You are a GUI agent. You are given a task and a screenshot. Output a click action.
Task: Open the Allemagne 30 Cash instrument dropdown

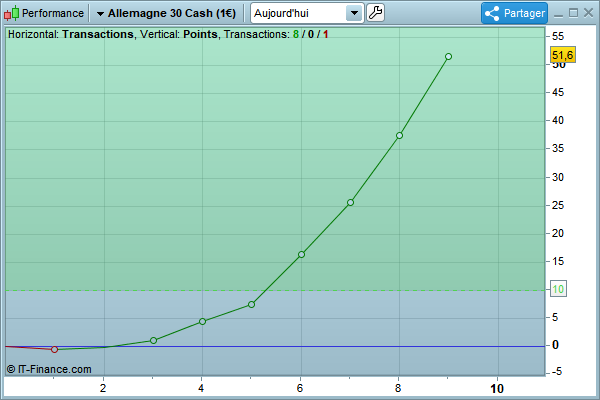point(166,13)
